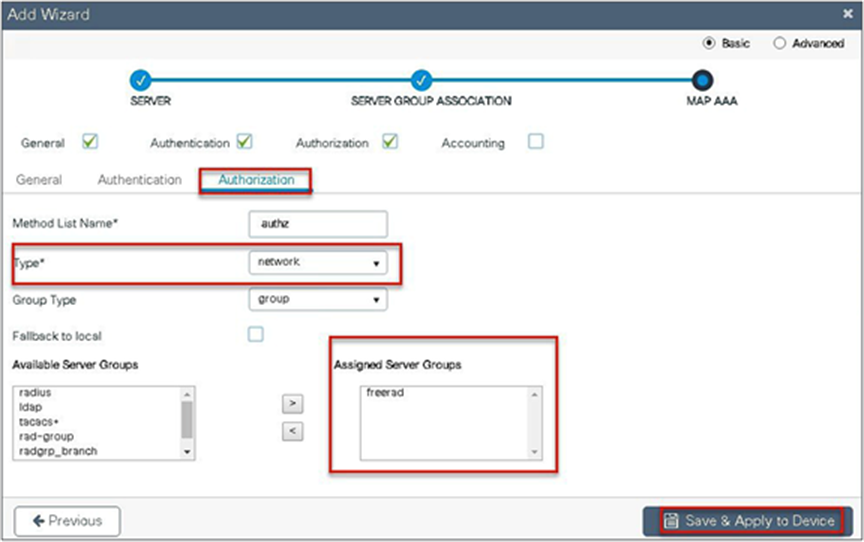
Task: Switch to the Authentication tab
Action: [x=139, y=180]
